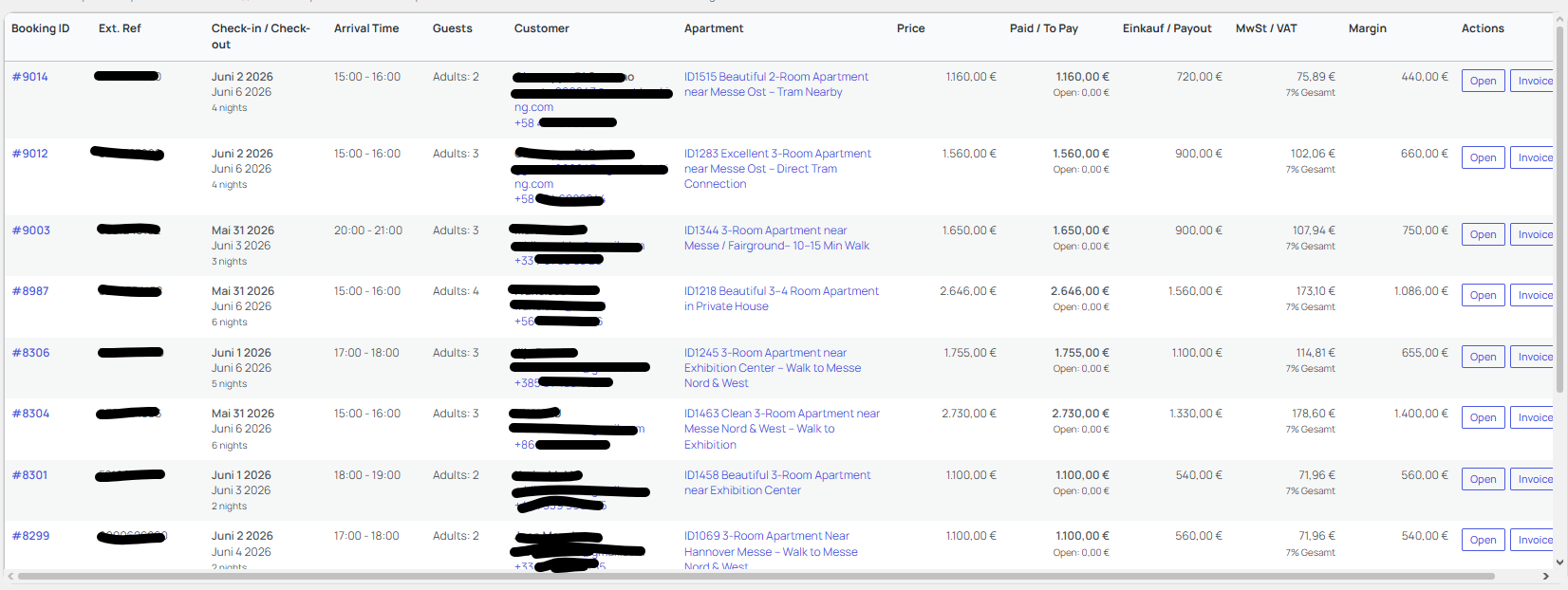Select VAT amount 114,81 €

[1316, 353]
